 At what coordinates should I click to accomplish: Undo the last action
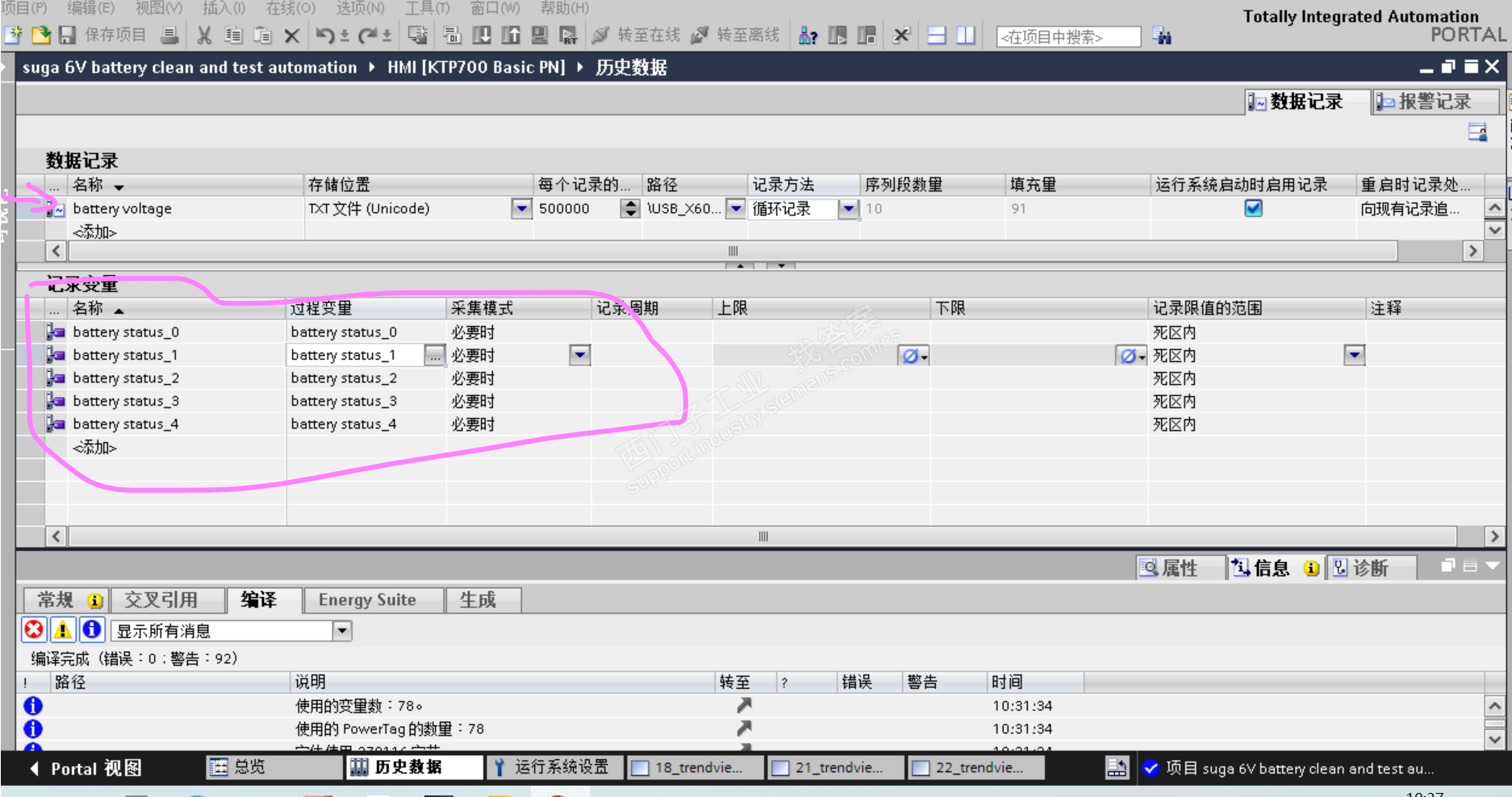325,35
